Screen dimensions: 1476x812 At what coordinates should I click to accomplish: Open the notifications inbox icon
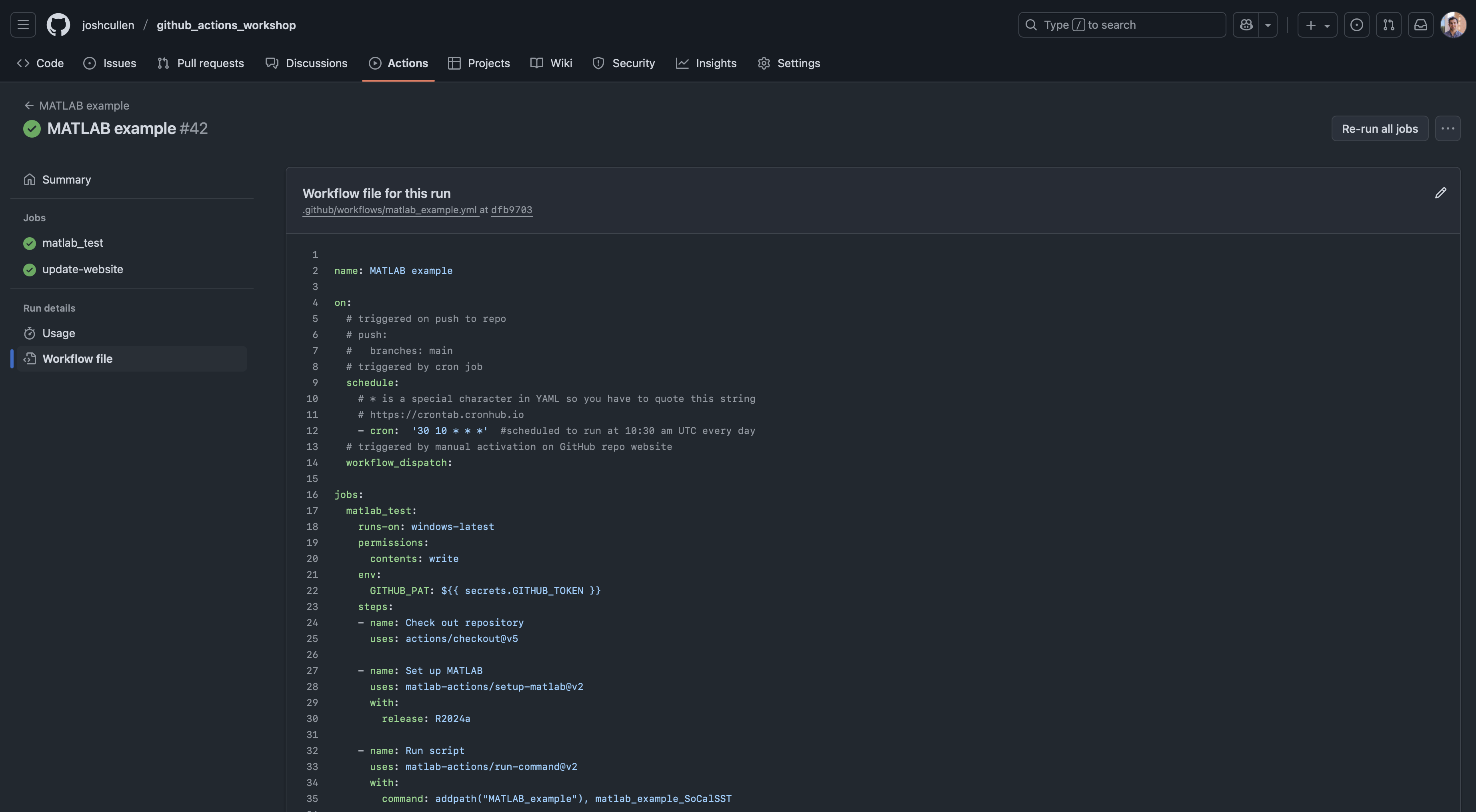(x=1420, y=25)
